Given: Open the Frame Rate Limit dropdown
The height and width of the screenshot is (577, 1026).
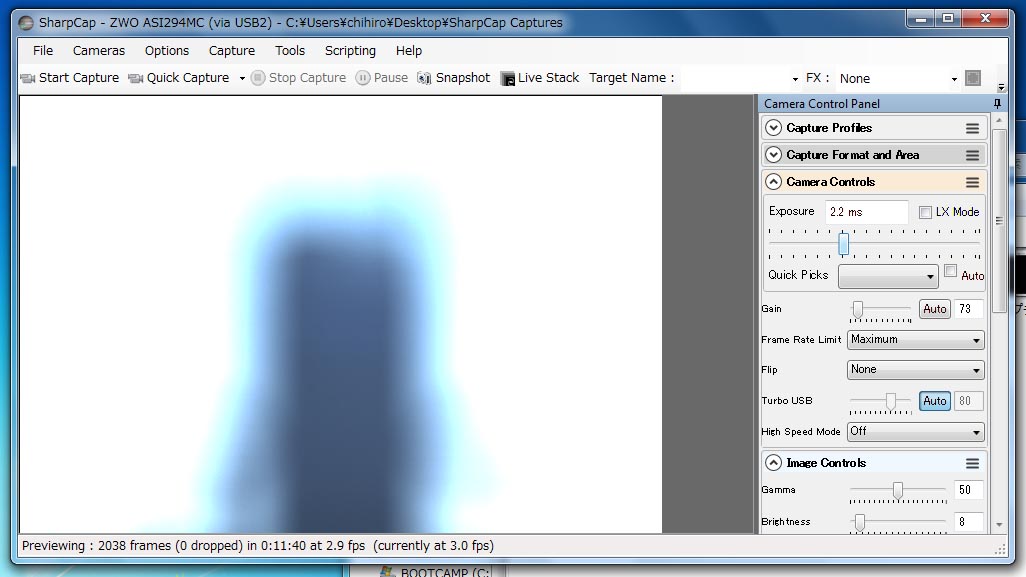Looking at the screenshot, I should click(x=915, y=340).
